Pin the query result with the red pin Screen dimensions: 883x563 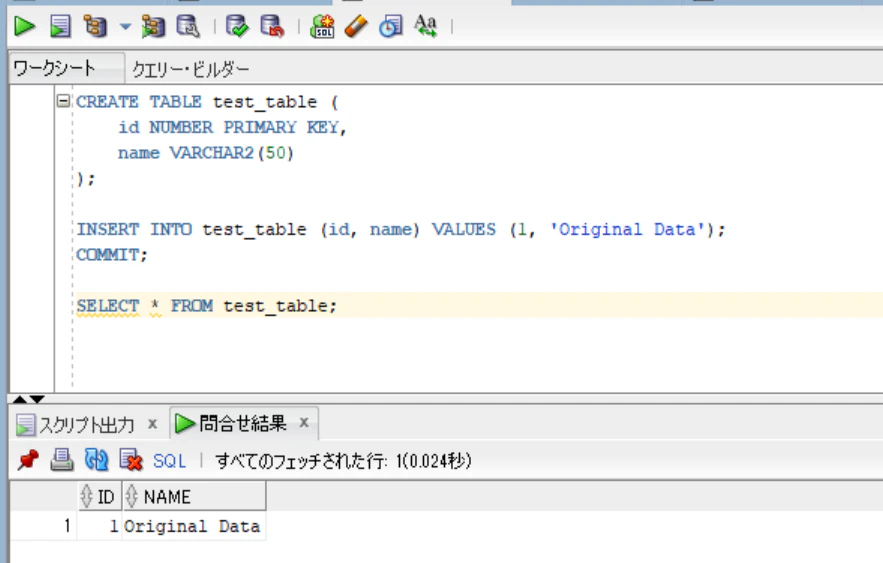tap(28, 461)
